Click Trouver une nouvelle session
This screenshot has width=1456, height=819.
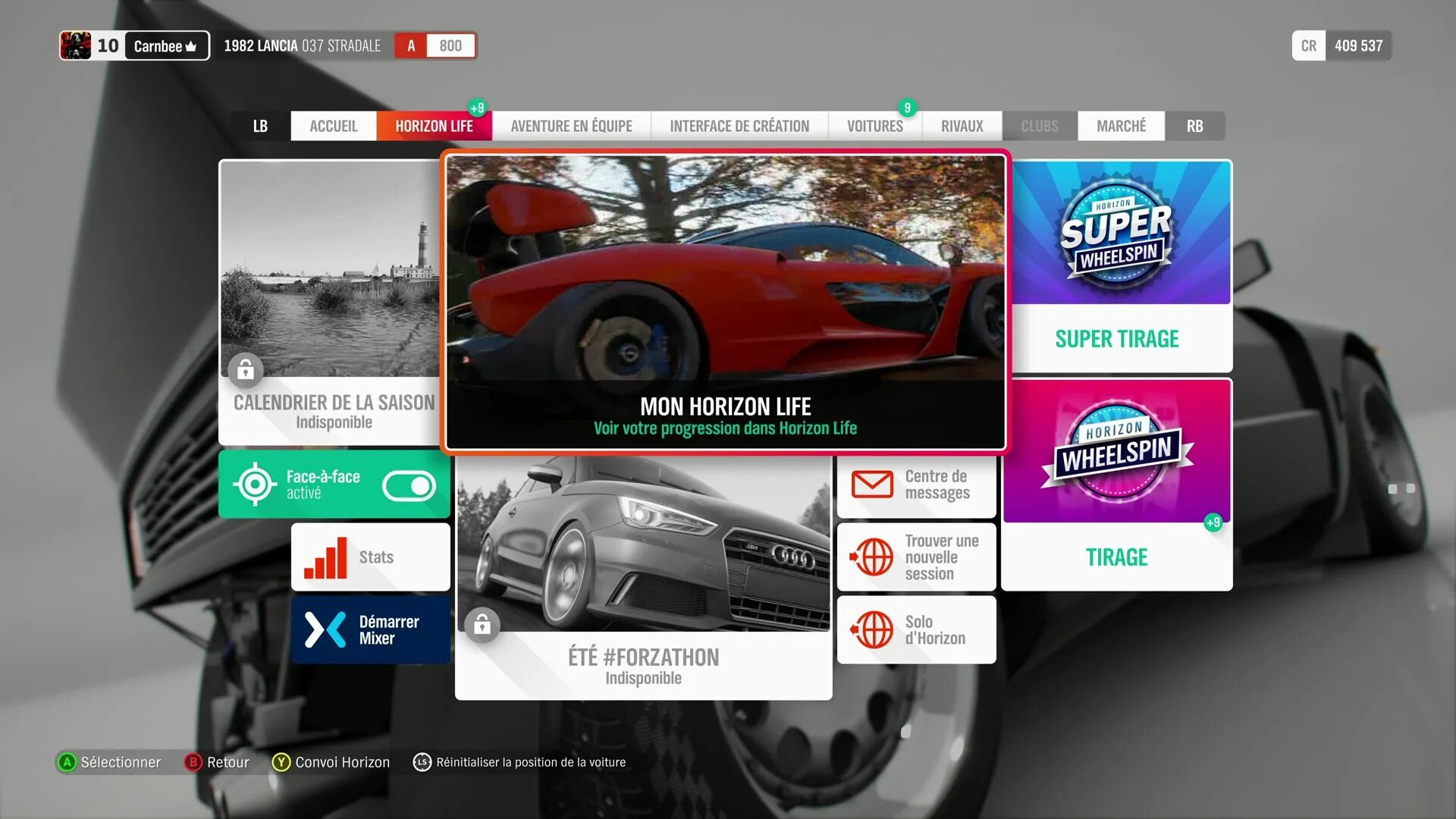(917, 557)
